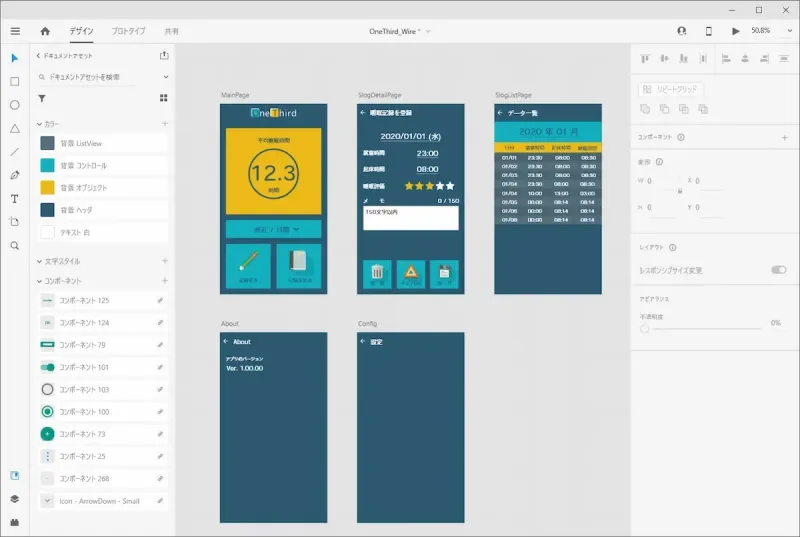Click the pencil record tile on MainPage
800x537 pixels.
click(x=248, y=266)
